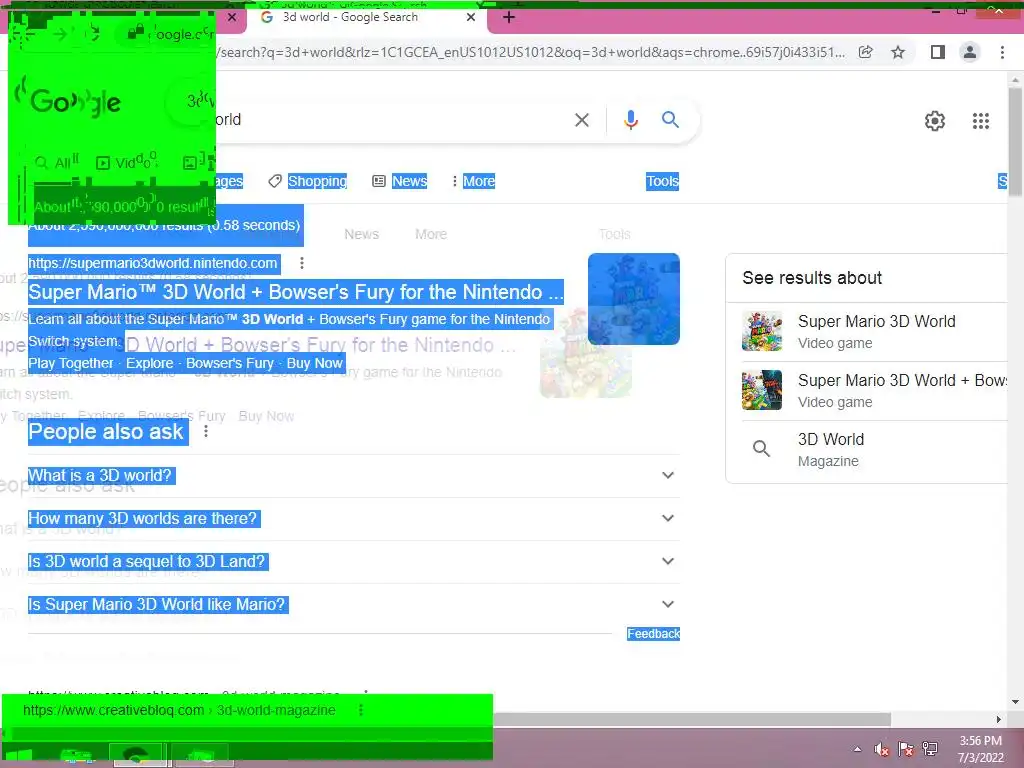This screenshot has width=1024, height=768.
Task: Expand 'Is Super Mario 3D World like Mario?'
Action: 353,605
